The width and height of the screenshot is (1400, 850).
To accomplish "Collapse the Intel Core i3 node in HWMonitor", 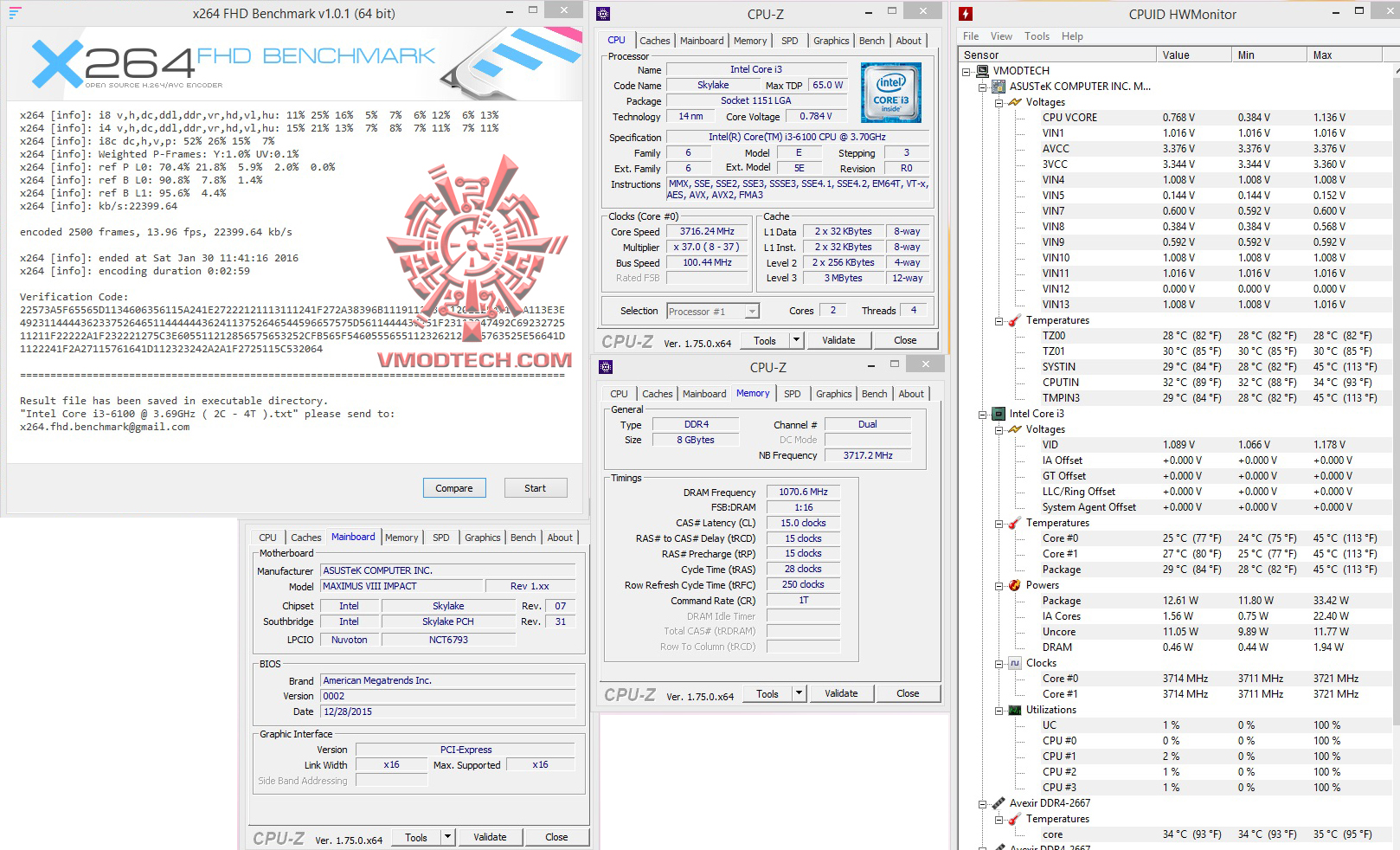I will [983, 414].
